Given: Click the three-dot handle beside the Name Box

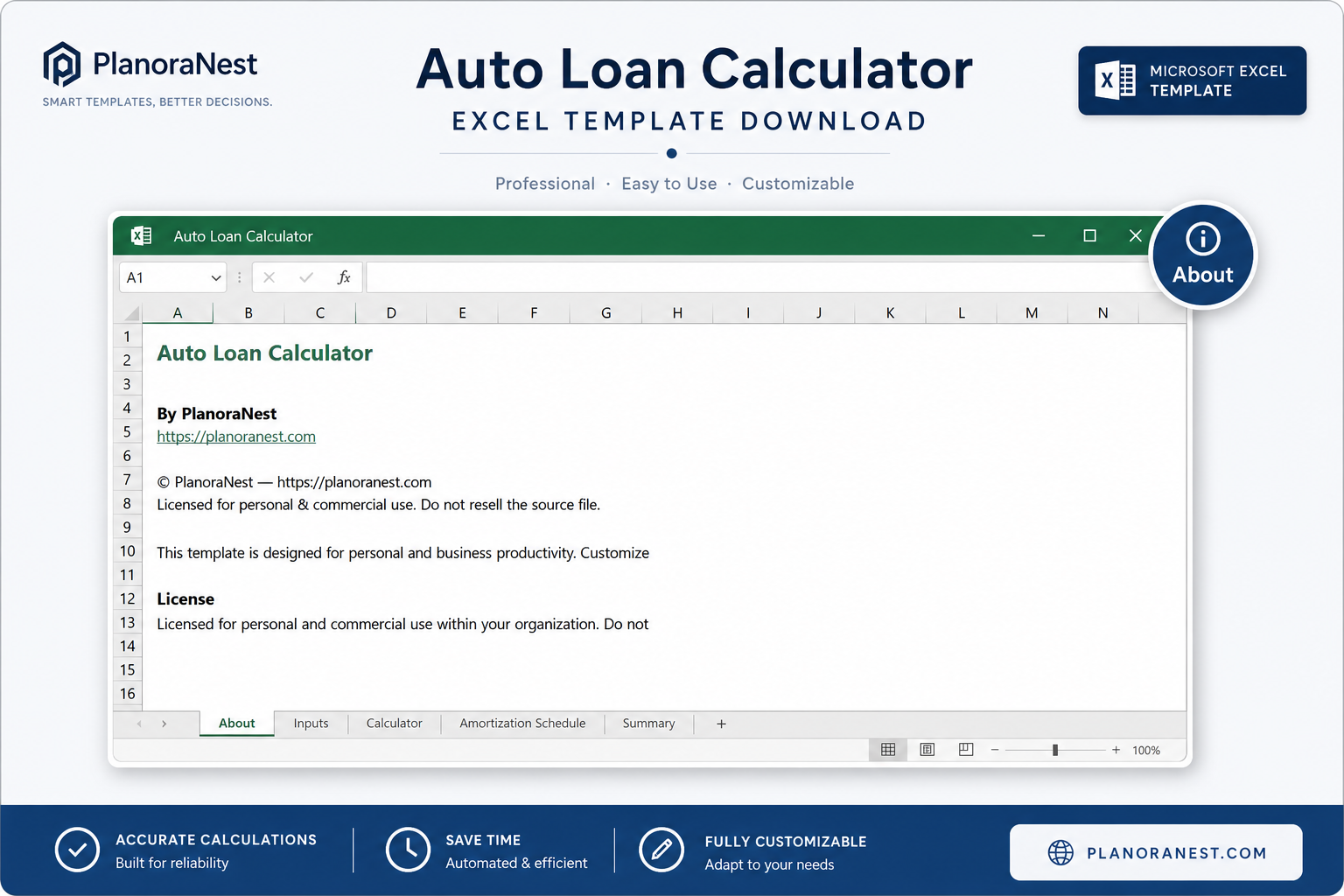Looking at the screenshot, I should (239, 277).
